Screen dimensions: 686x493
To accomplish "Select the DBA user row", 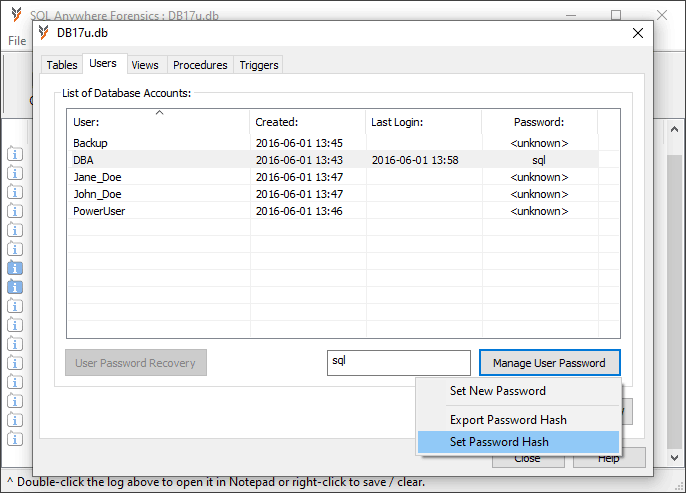I will tap(333, 160).
